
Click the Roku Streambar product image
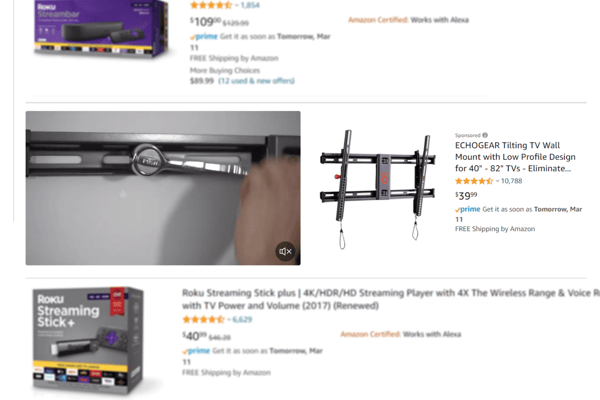(101, 29)
